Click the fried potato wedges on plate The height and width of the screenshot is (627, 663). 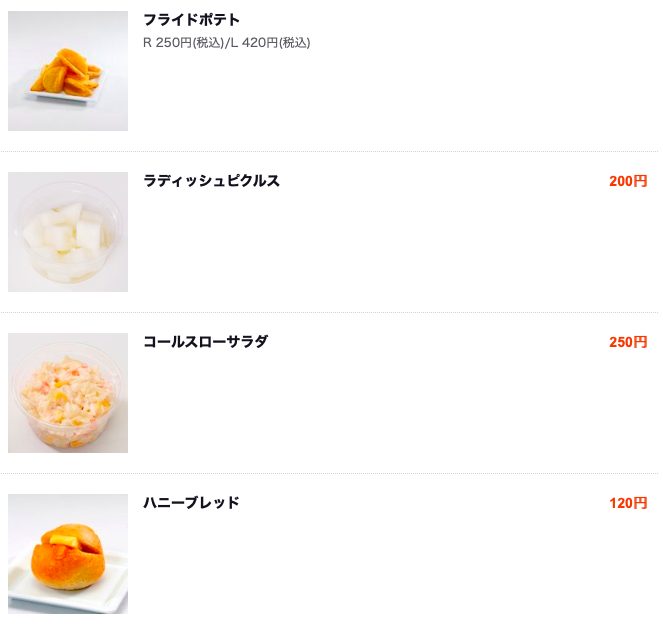click(66, 72)
